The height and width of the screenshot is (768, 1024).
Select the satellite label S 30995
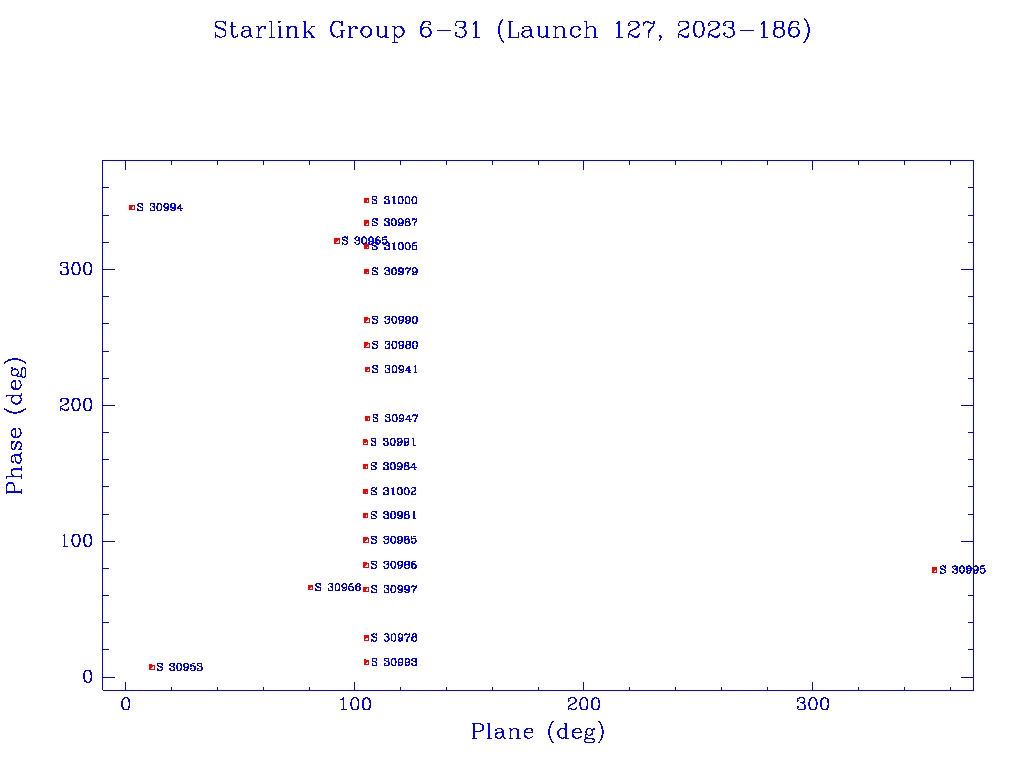[963, 570]
